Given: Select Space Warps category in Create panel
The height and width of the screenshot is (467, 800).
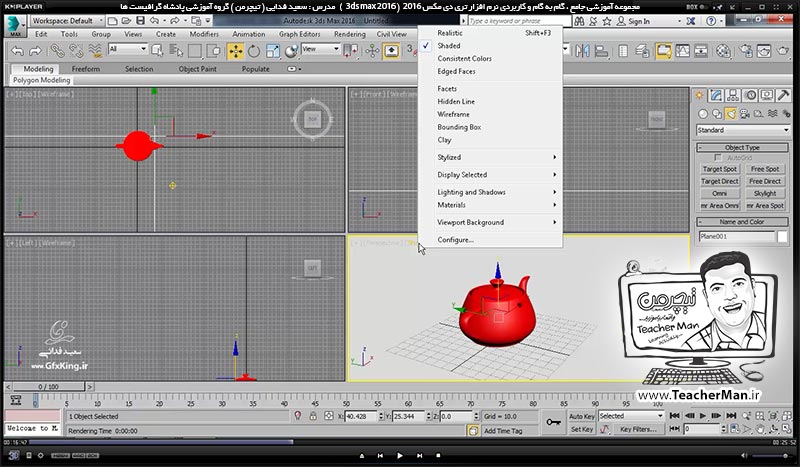Looking at the screenshot, I should click(772, 114).
